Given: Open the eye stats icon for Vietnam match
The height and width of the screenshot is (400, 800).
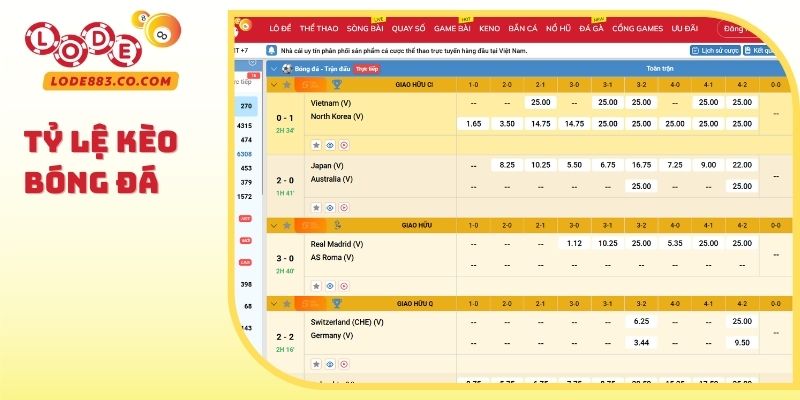Looking at the screenshot, I should pyautogui.click(x=330, y=145).
